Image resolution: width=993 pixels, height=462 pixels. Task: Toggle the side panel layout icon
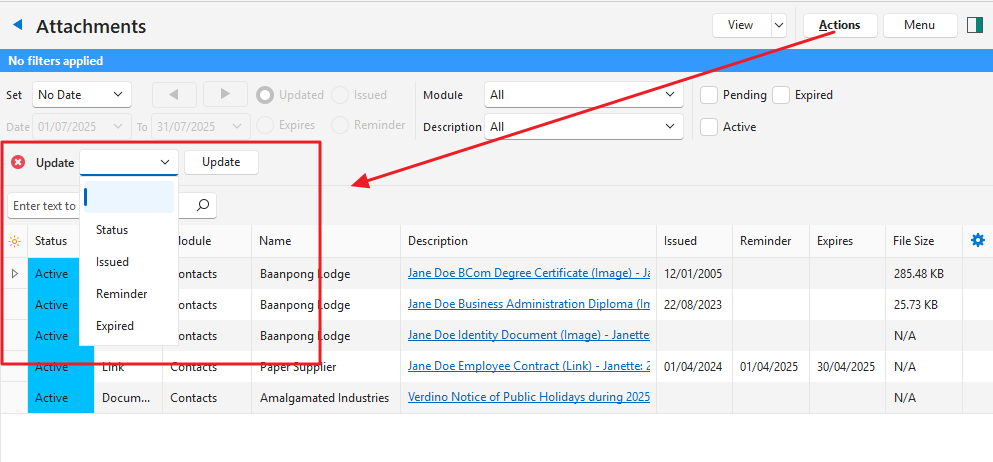coord(974,25)
